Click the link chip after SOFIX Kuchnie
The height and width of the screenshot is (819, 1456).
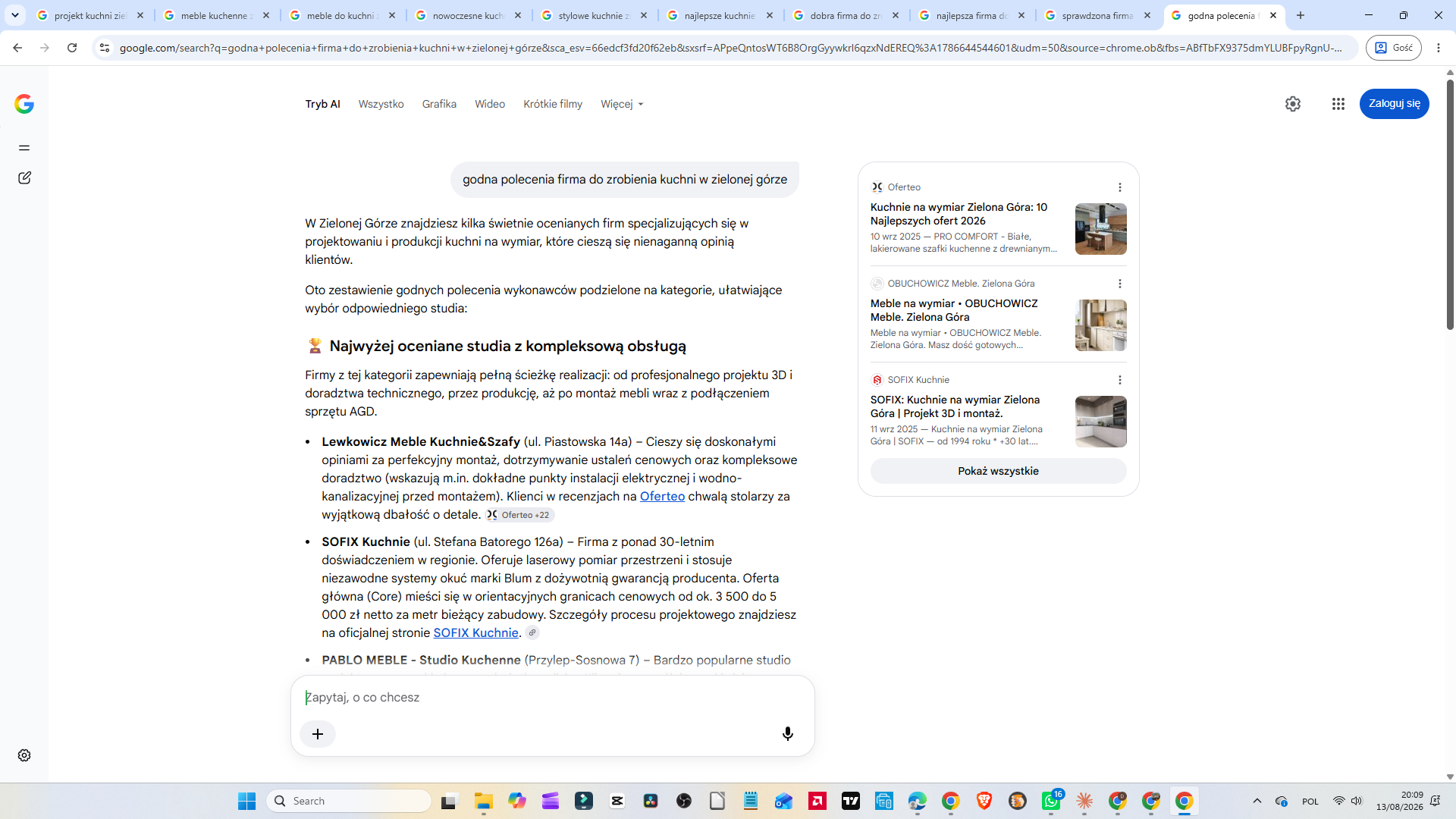click(x=532, y=633)
